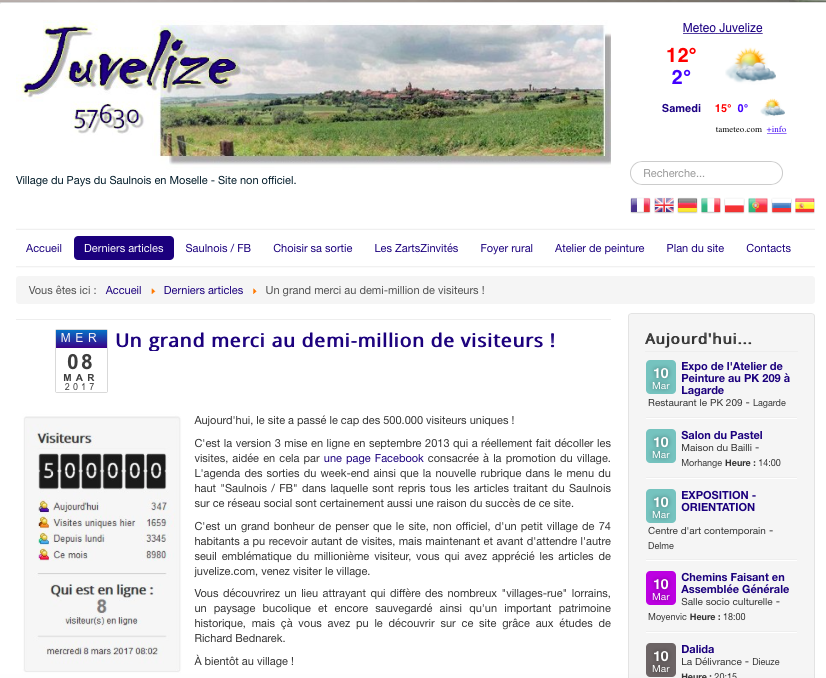
Task: Open Expo de l'Atelier de Peinture event
Action: 735,378
